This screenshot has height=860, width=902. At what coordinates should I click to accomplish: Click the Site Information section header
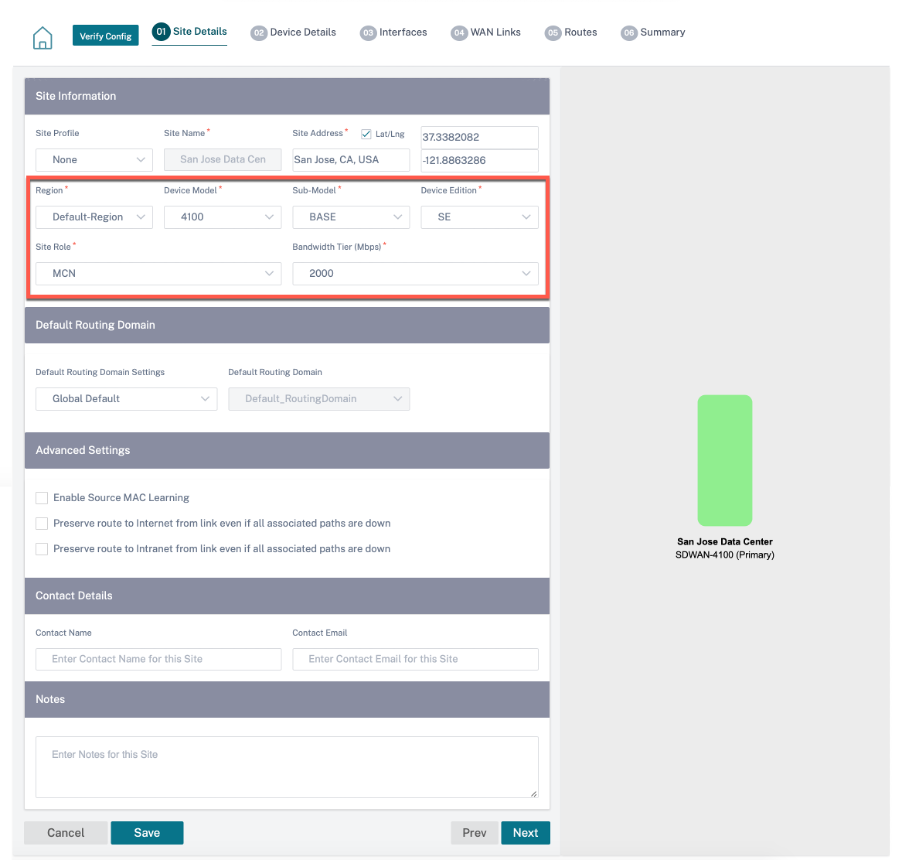[x=287, y=96]
